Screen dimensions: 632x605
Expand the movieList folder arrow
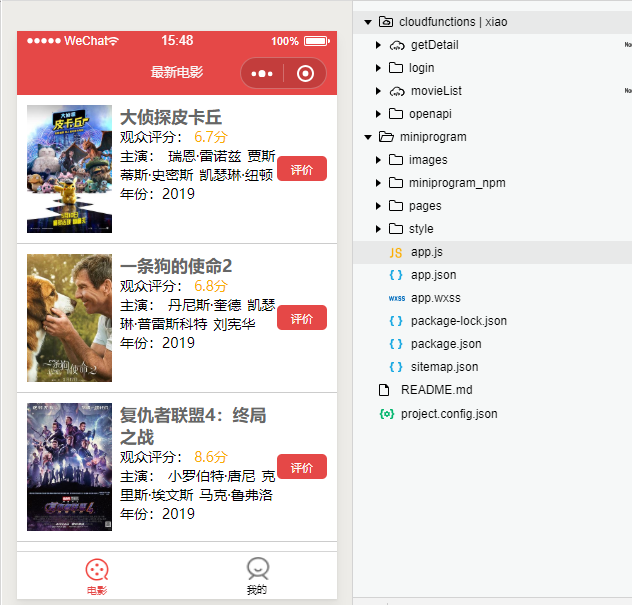[x=378, y=91]
